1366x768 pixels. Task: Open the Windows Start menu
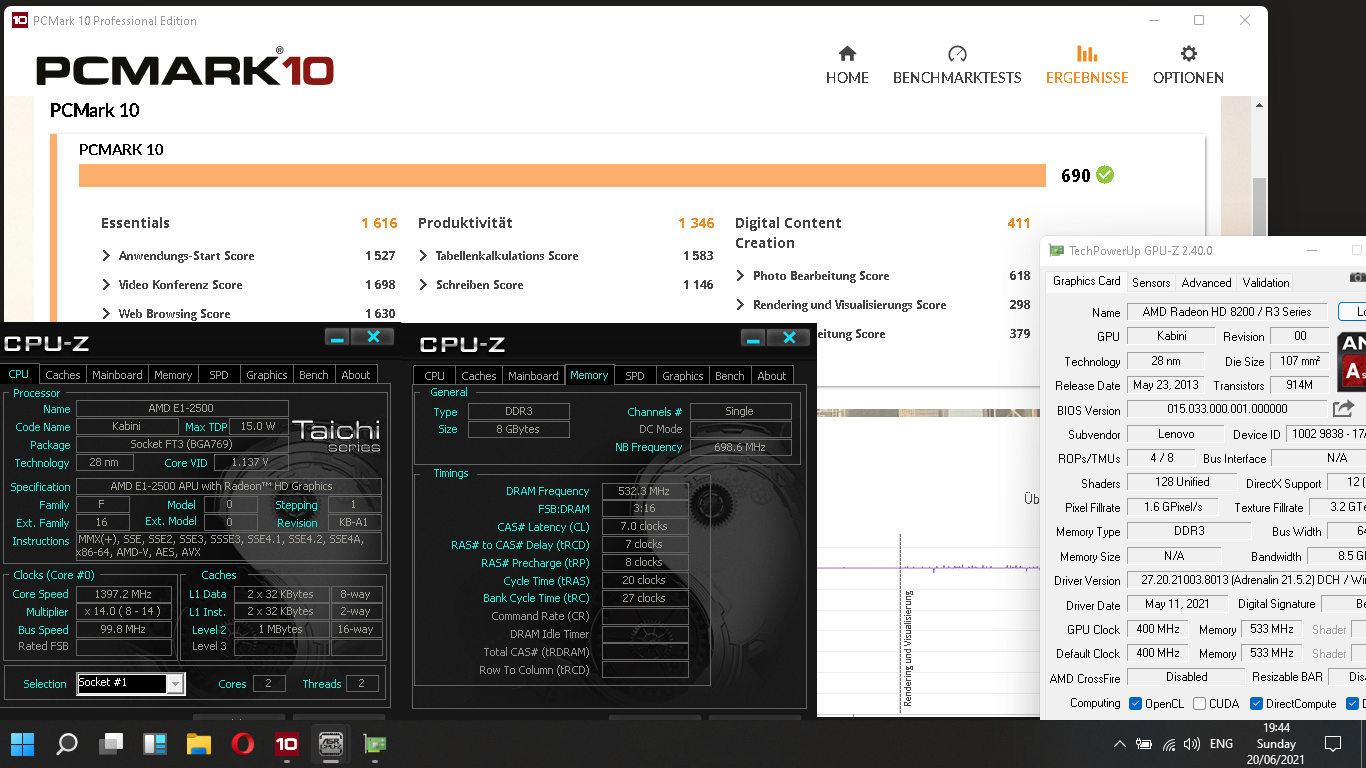23,744
